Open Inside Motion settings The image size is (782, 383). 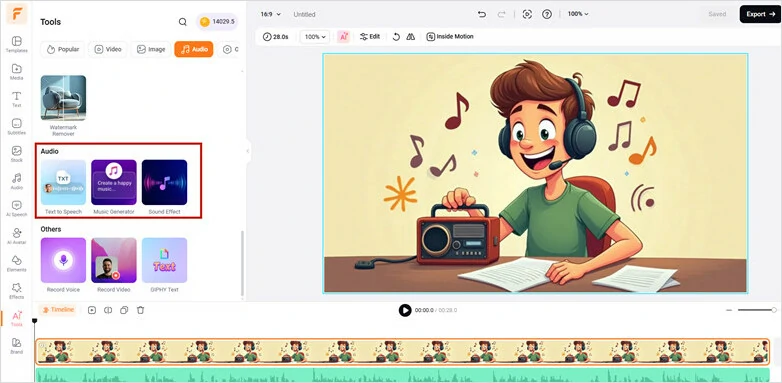click(450, 36)
